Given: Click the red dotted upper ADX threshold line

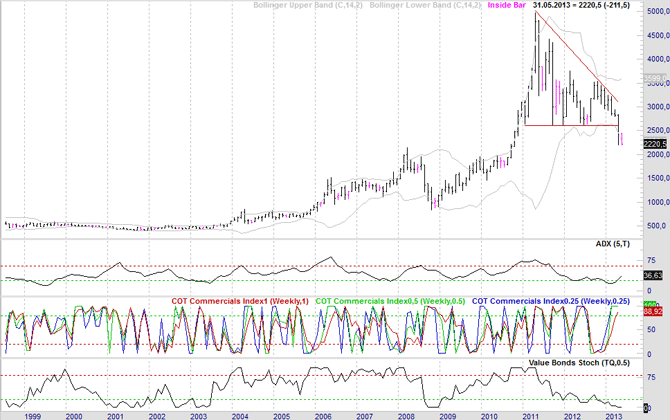Looking at the screenshot, I should [x=300, y=266].
